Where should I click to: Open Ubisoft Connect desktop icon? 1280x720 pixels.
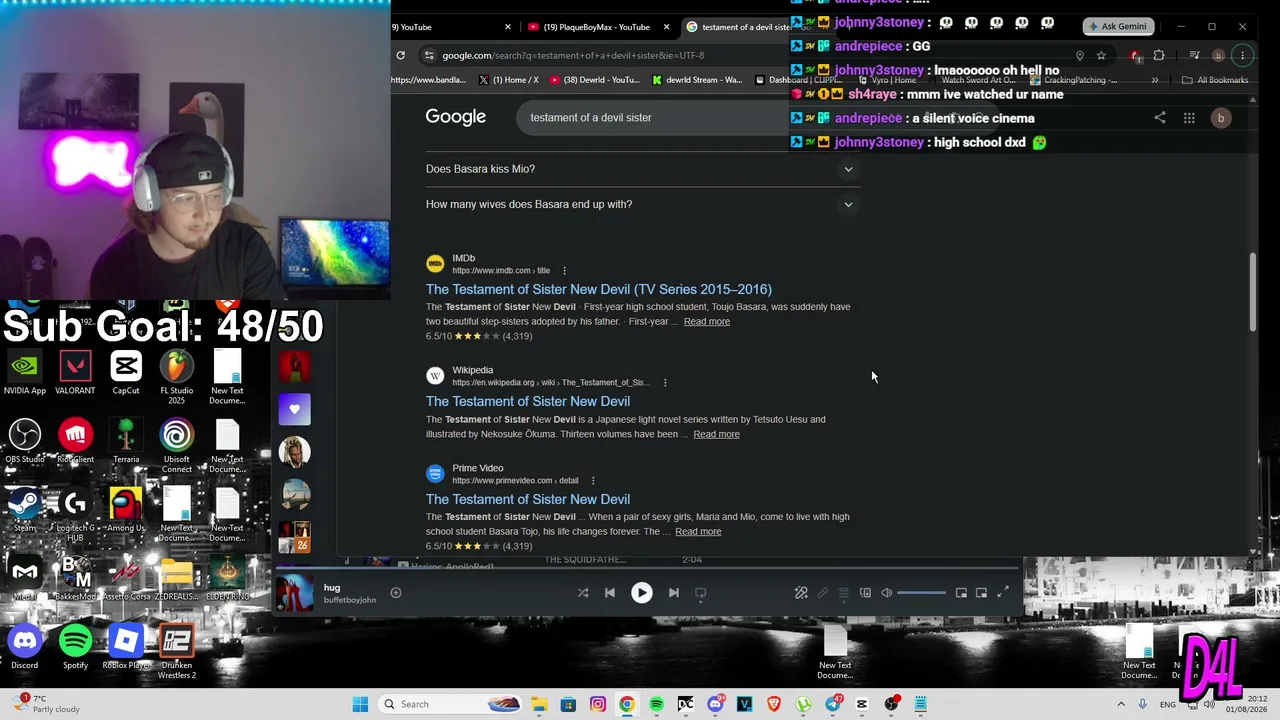177,446
